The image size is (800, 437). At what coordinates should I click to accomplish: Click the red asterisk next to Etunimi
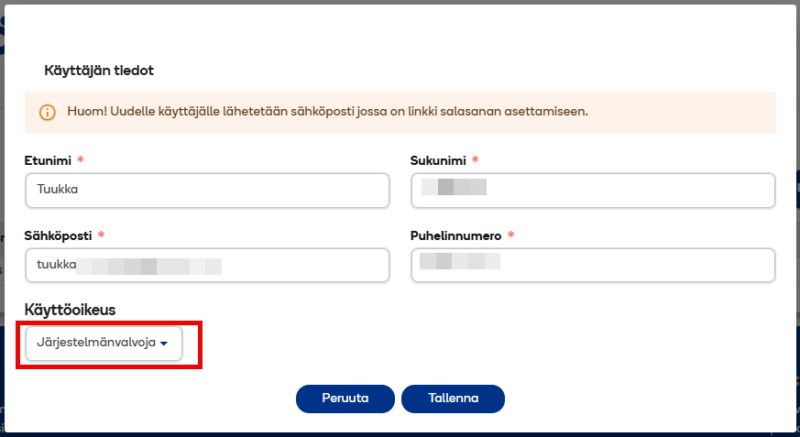coord(79,160)
